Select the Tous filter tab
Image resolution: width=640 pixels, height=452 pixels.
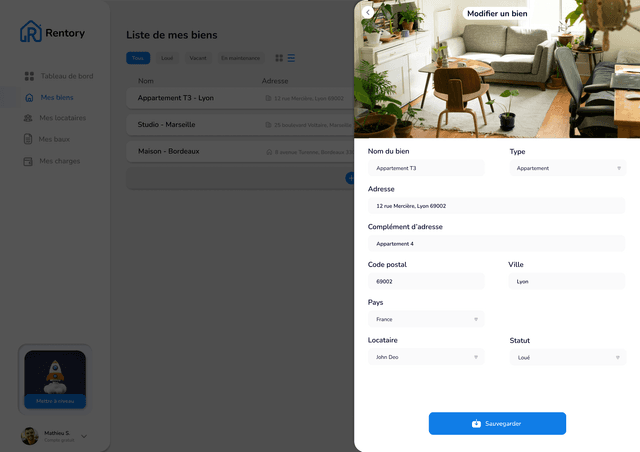[138, 58]
